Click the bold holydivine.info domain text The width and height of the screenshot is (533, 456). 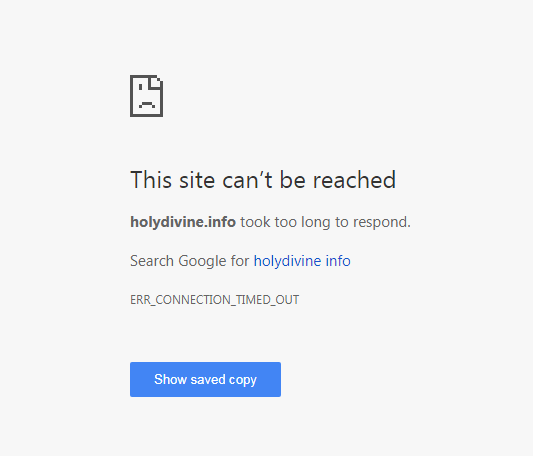183,222
